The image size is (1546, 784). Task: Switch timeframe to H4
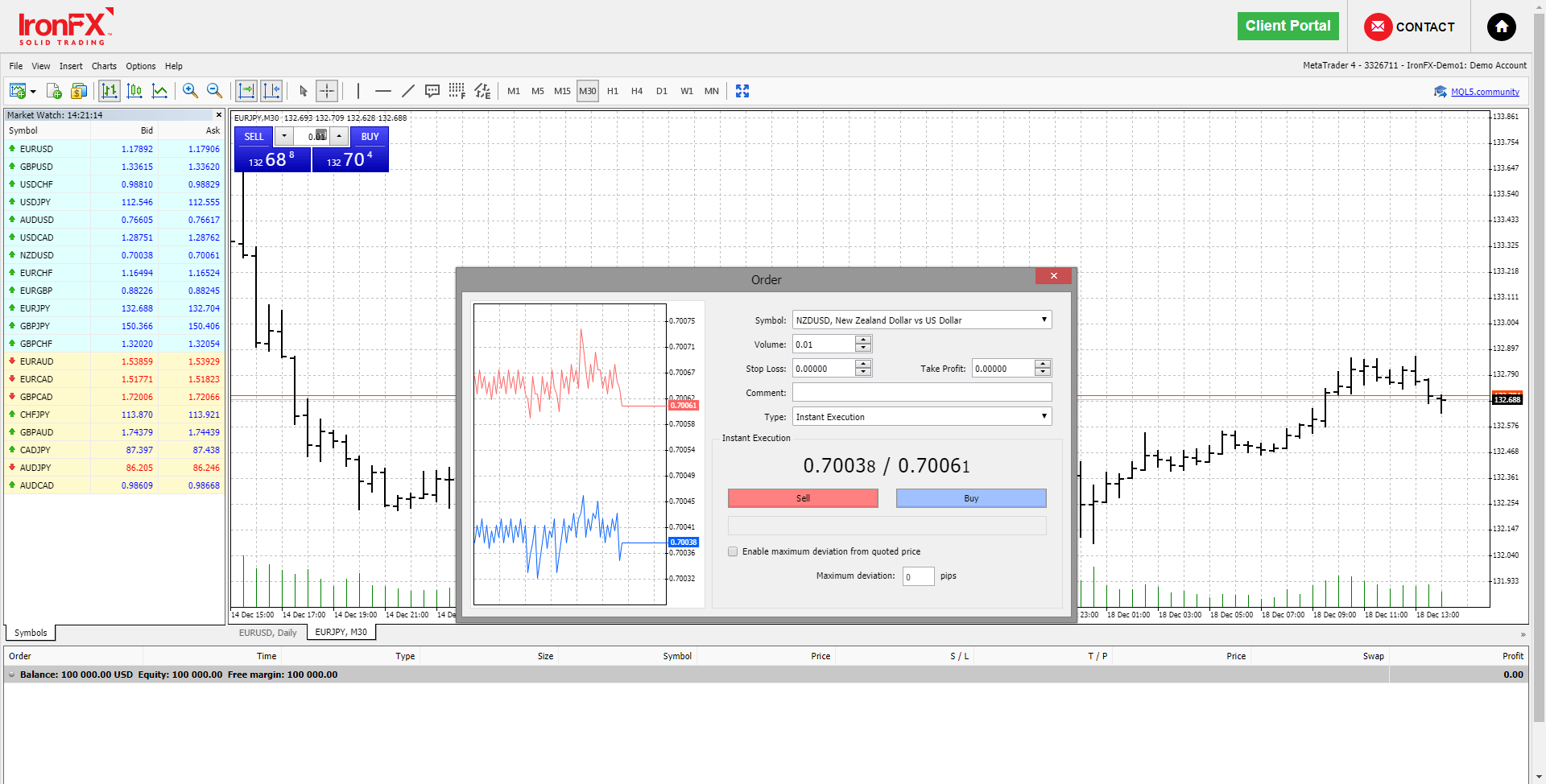pos(637,91)
